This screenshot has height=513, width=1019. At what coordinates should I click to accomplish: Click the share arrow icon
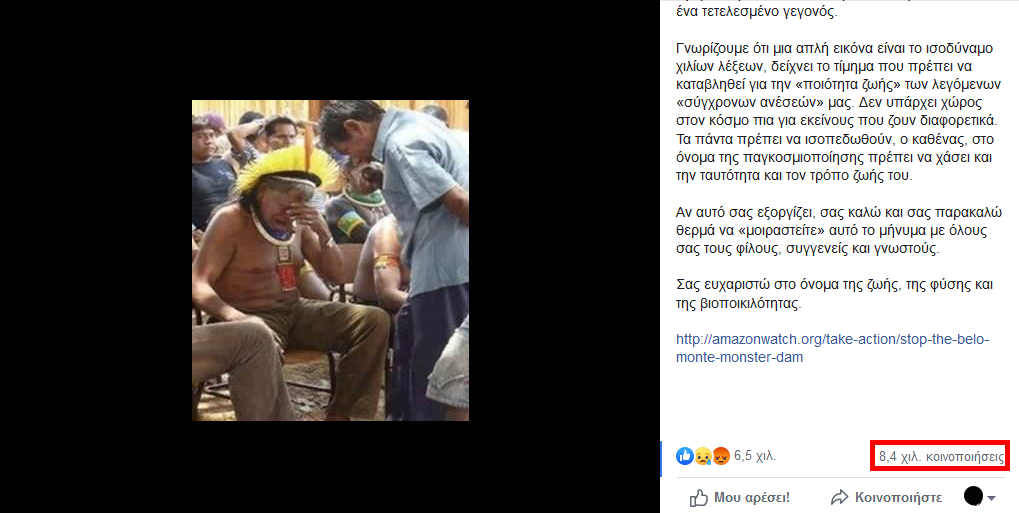pyautogui.click(x=839, y=497)
